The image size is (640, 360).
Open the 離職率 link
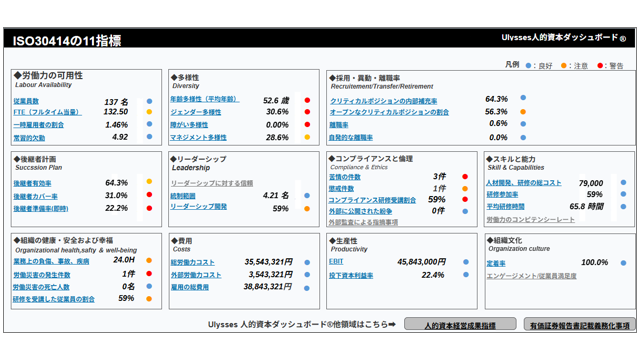coord(339,125)
